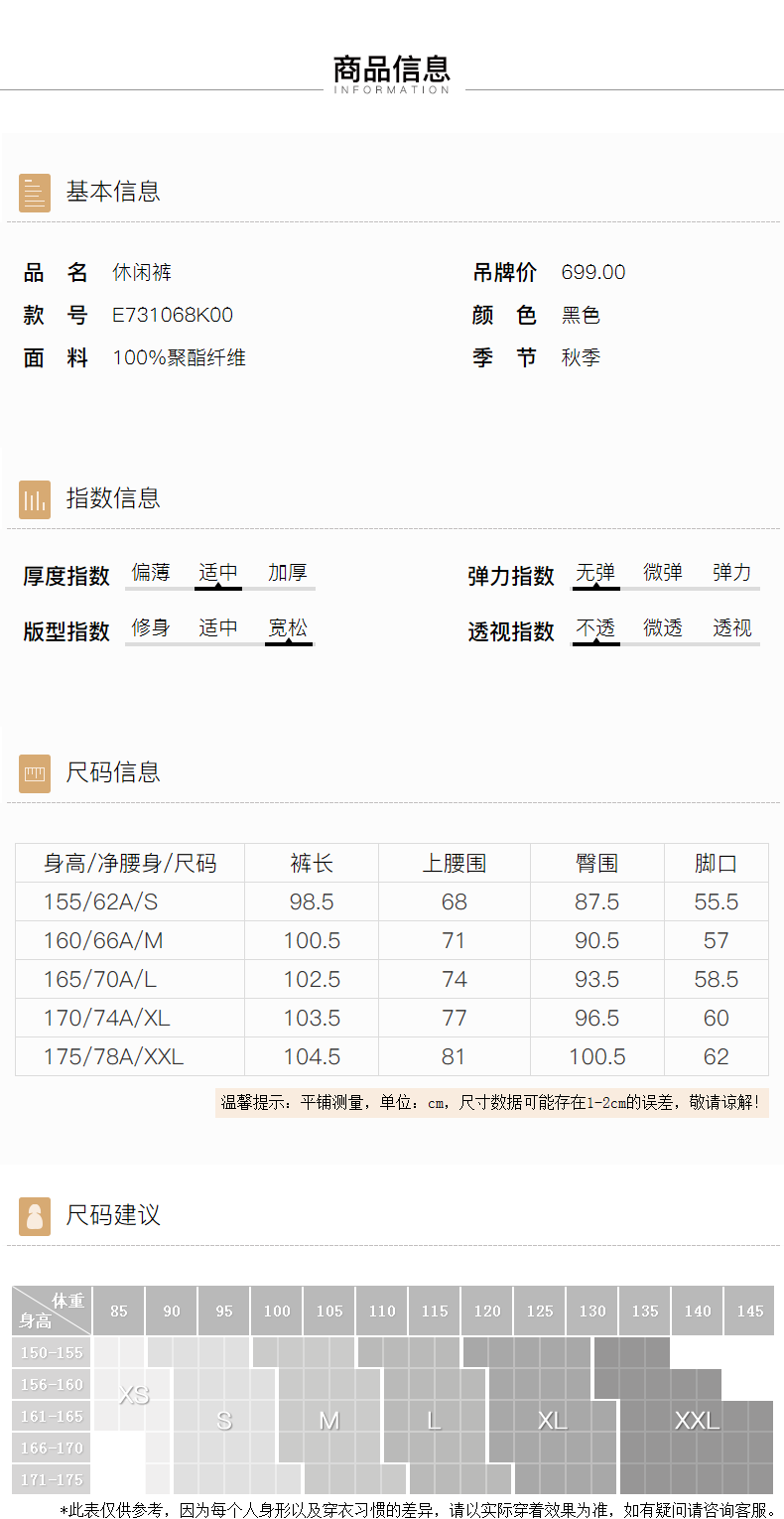The width and height of the screenshot is (784, 1519).
Task: Choose 修身 under 版型指数
Action: click(151, 628)
